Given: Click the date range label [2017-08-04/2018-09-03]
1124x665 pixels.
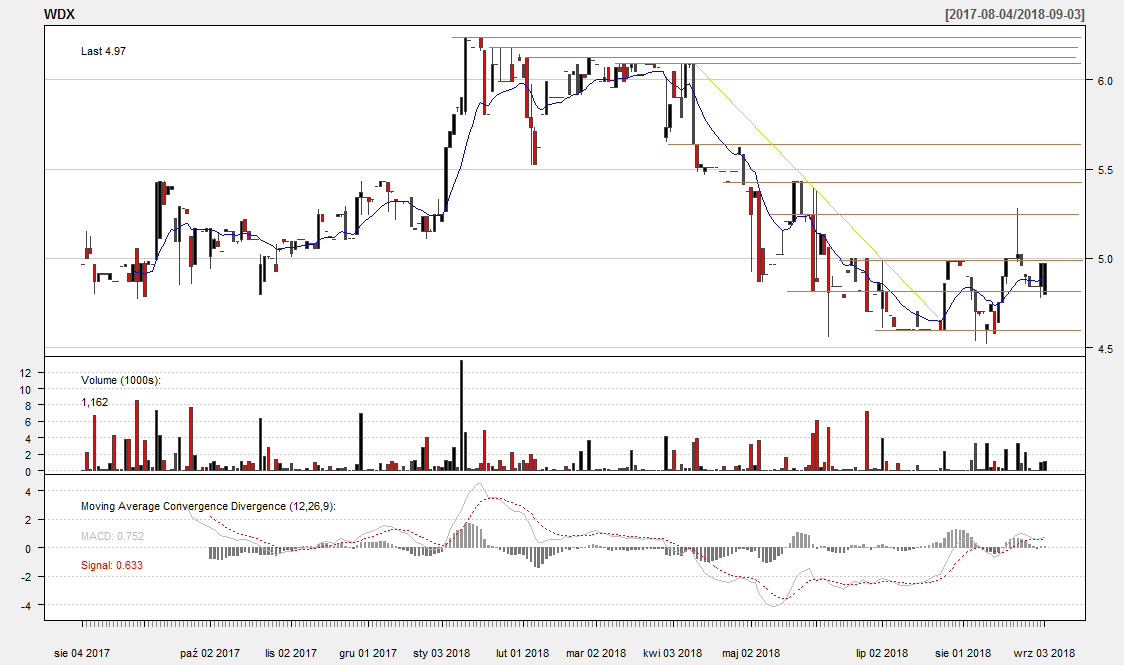Looking at the screenshot, I should point(1014,14).
